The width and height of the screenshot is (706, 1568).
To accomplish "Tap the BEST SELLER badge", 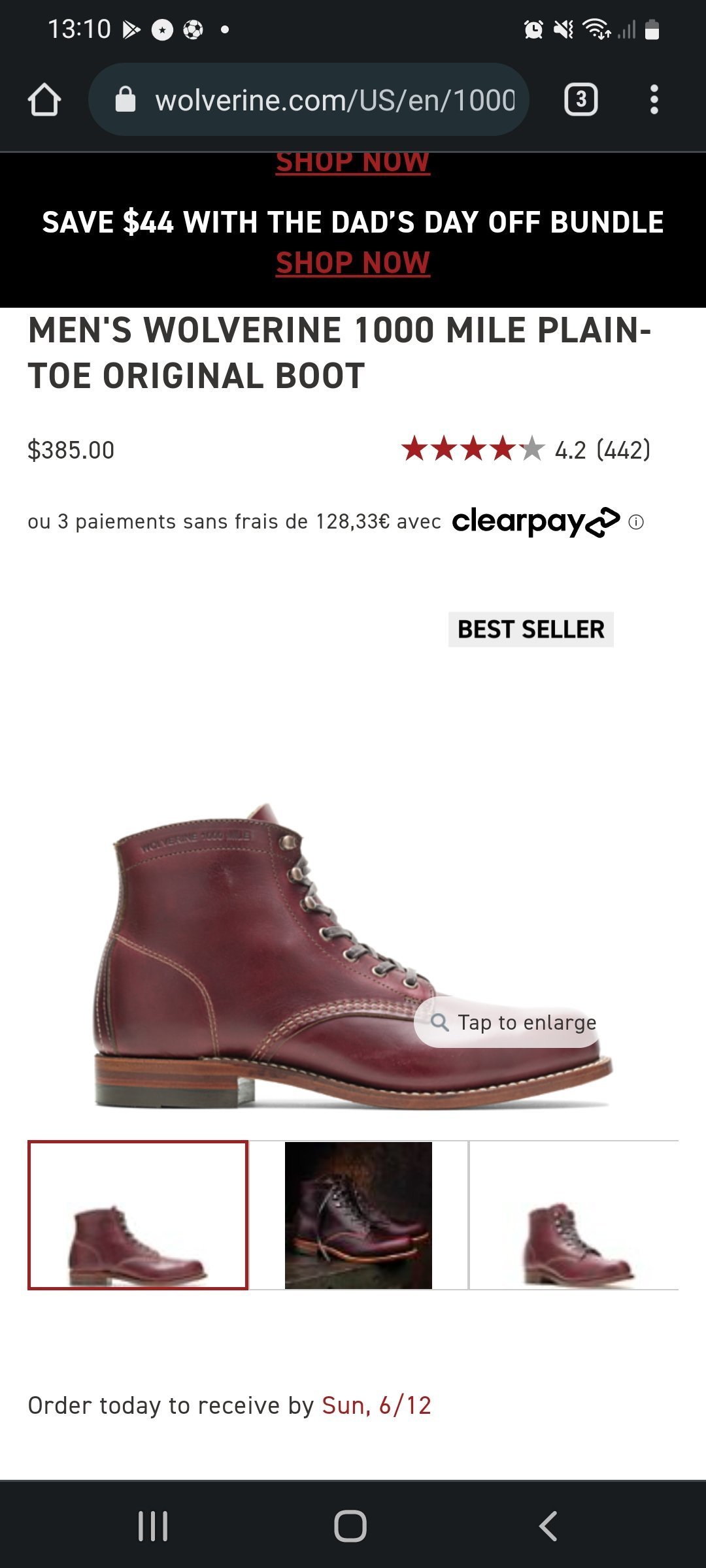I will click(531, 630).
